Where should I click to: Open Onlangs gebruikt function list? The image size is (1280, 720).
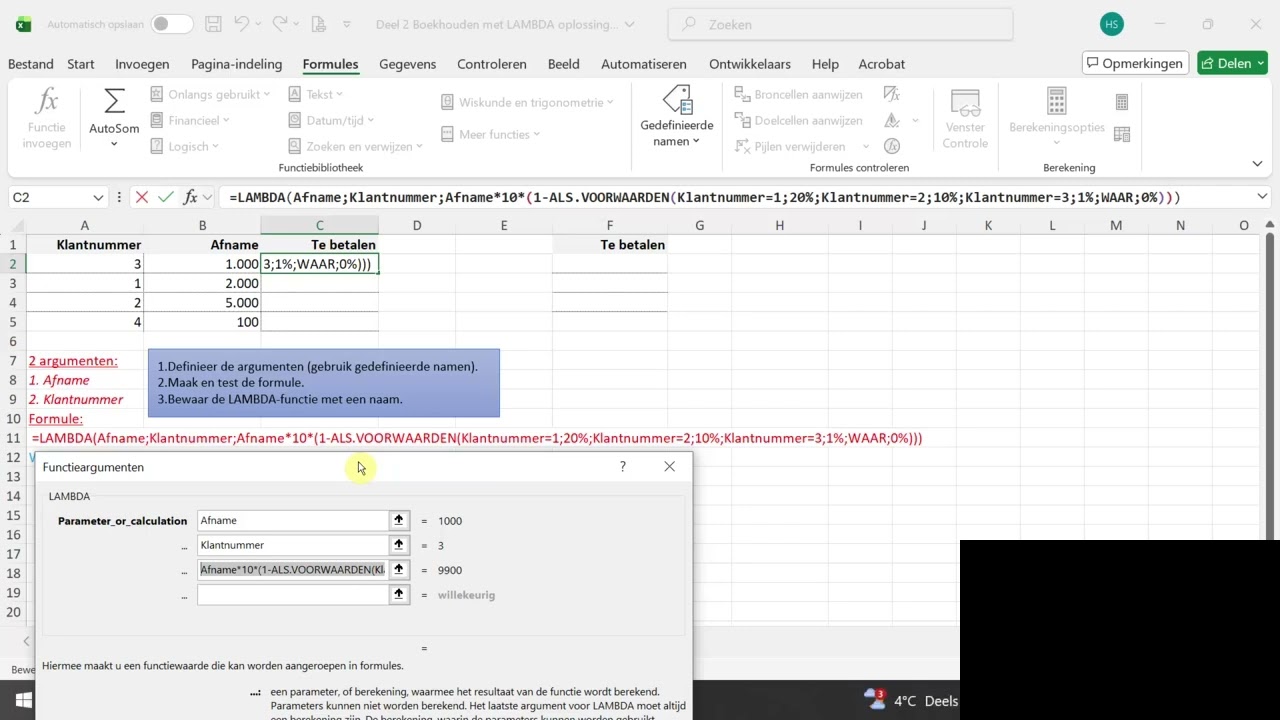point(210,94)
